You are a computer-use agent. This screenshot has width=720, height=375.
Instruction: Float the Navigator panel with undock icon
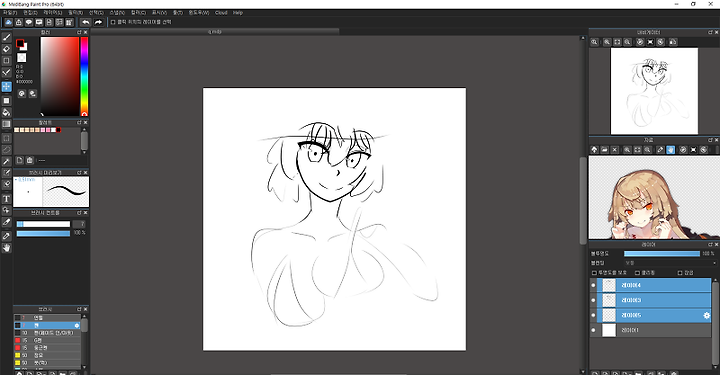point(710,32)
